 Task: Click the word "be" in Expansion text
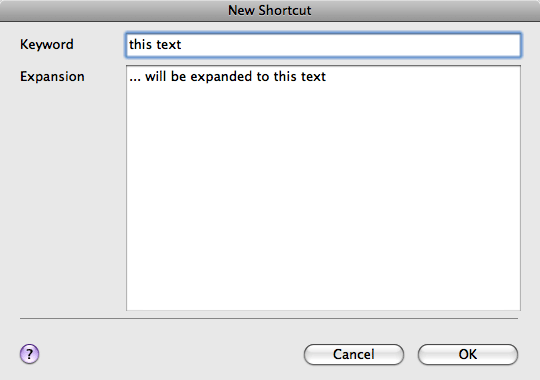pos(178,76)
